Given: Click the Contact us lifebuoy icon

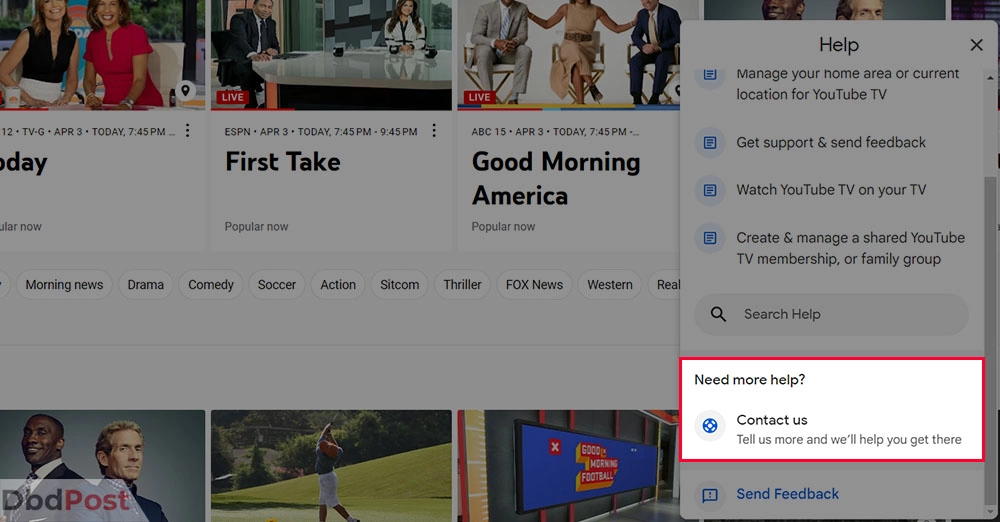Looking at the screenshot, I should click(710, 426).
